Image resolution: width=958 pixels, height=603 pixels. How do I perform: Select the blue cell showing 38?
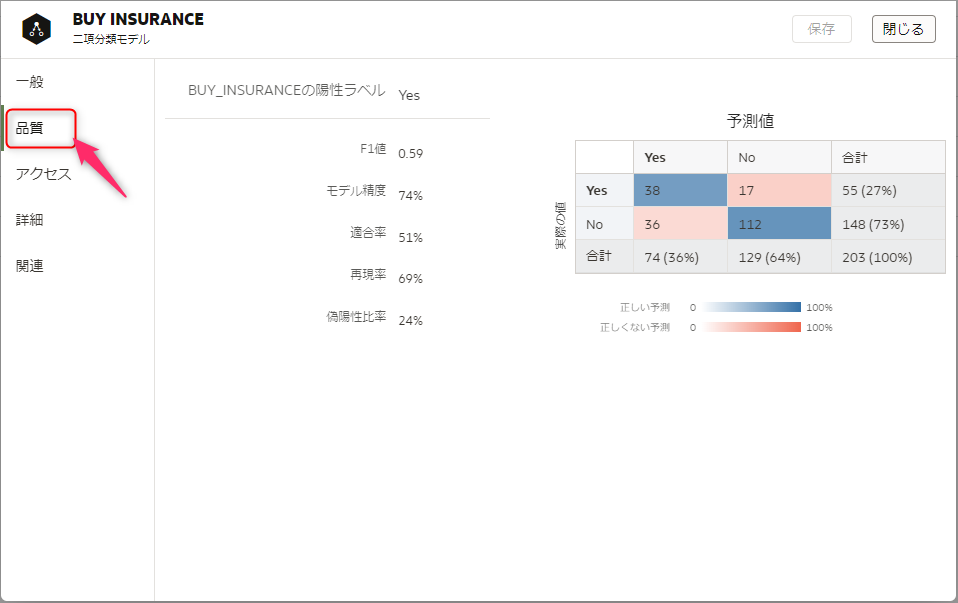click(x=680, y=190)
